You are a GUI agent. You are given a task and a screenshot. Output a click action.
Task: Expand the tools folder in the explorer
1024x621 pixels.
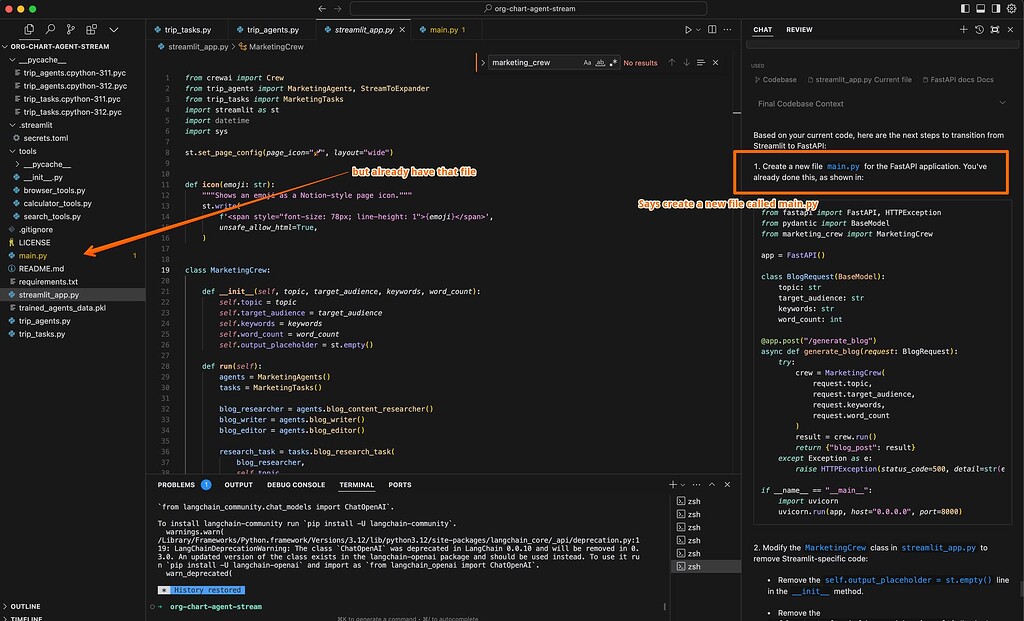[x=30, y=151]
